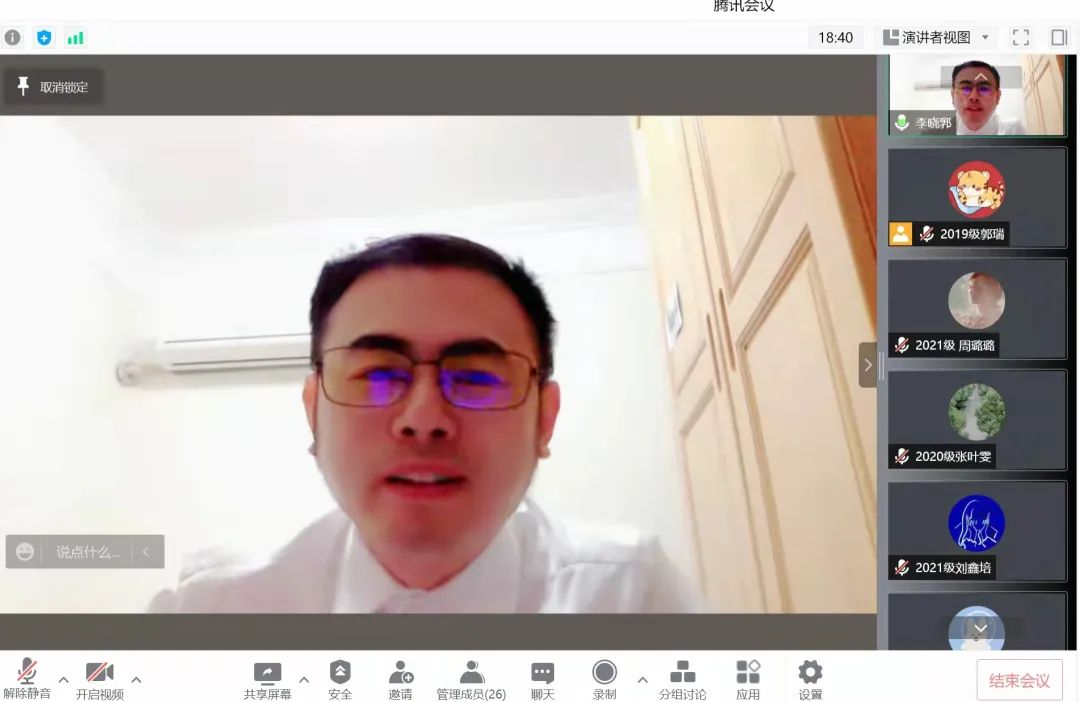Check the green network signal icon

pos(75,38)
